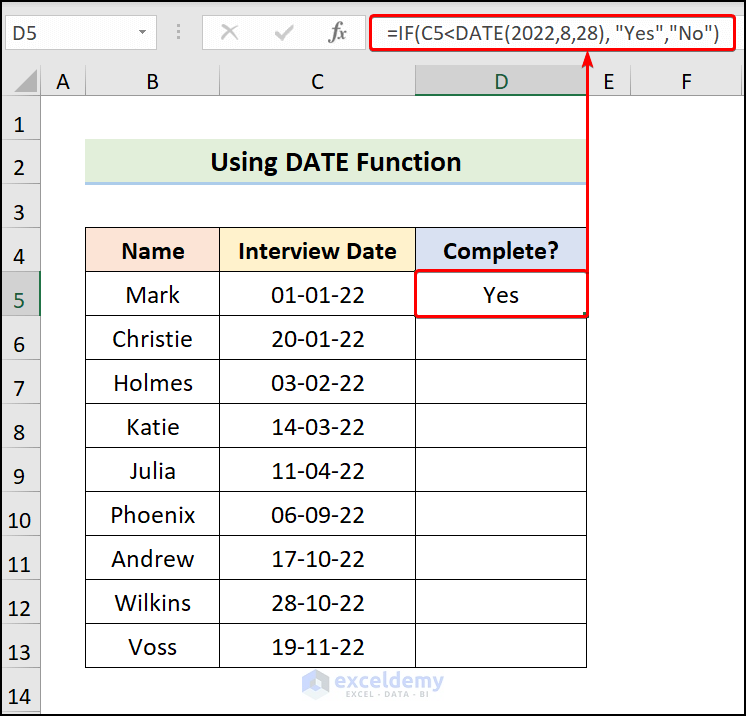Select empty Complete? cell in Katie's row
This screenshot has width=746, height=716.
click(501, 426)
